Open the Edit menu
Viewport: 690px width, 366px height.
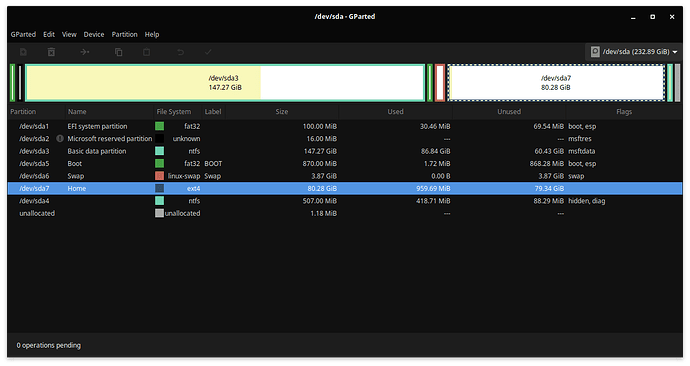point(49,34)
